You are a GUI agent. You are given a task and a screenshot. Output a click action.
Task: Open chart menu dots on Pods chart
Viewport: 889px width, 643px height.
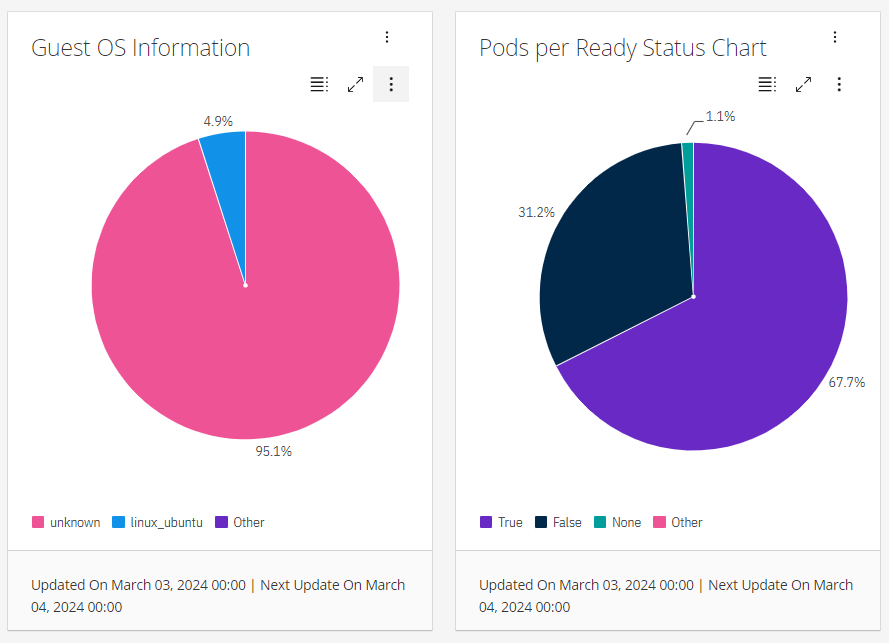(x=839, y=84)
